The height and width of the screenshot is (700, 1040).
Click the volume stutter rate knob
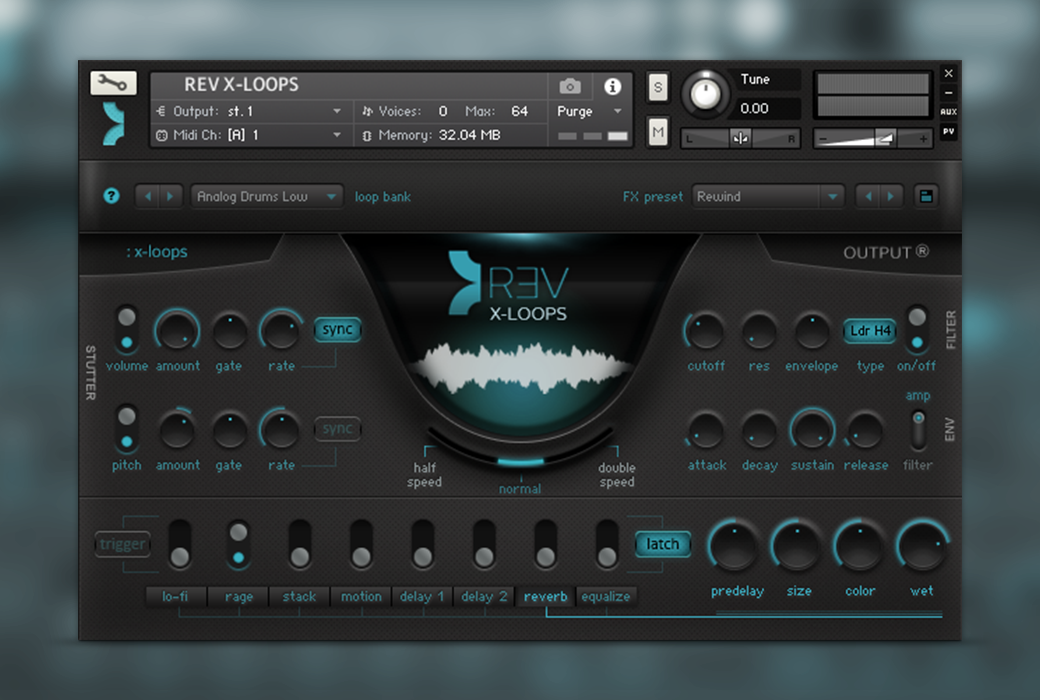click(x=281, y=330)
